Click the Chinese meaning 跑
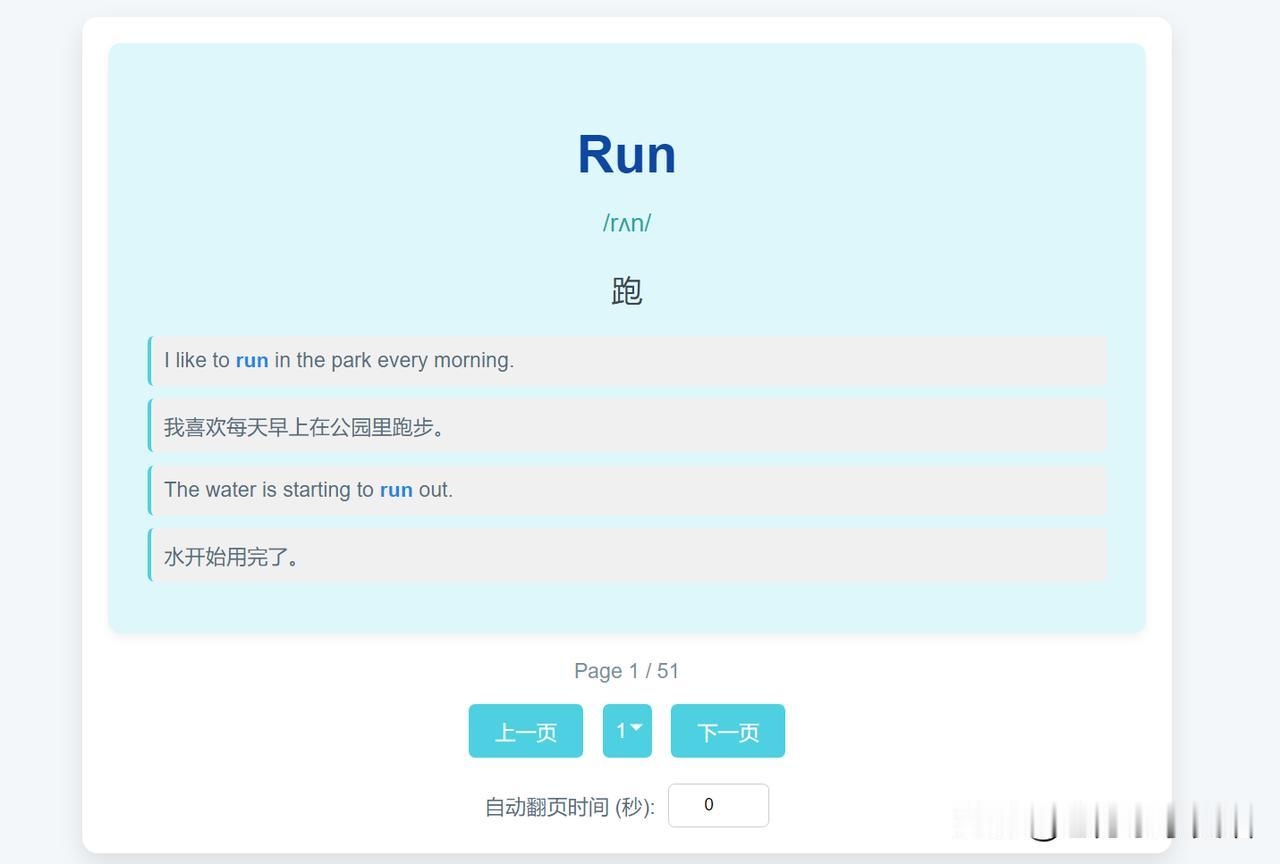 pos(627,291)
